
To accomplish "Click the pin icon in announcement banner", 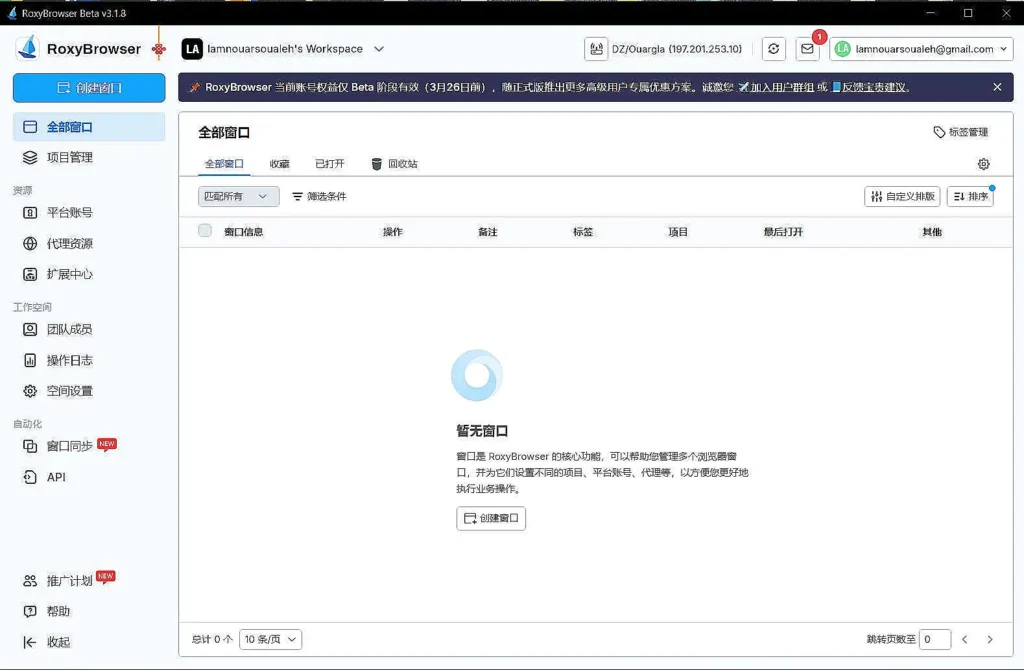I will pyautogui.click(x=195, y=87).
